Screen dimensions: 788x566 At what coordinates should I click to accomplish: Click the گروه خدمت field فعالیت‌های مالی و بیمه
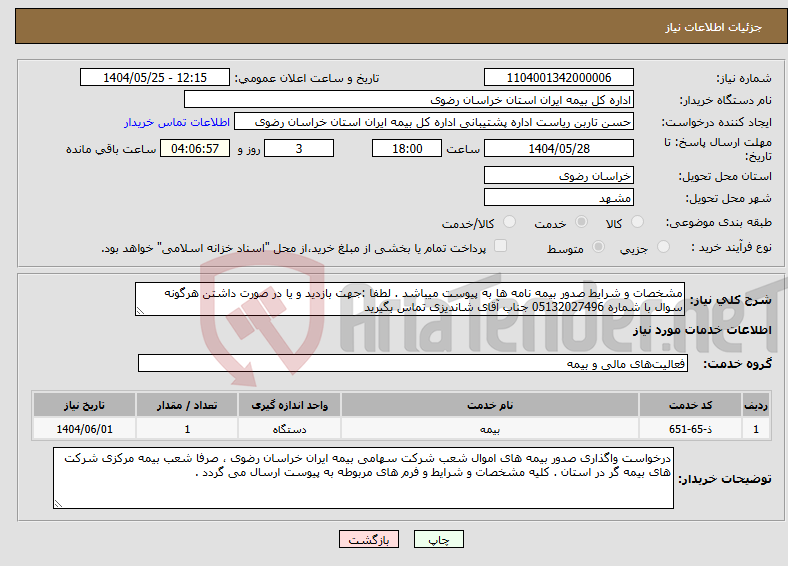(x=413, y=363)
